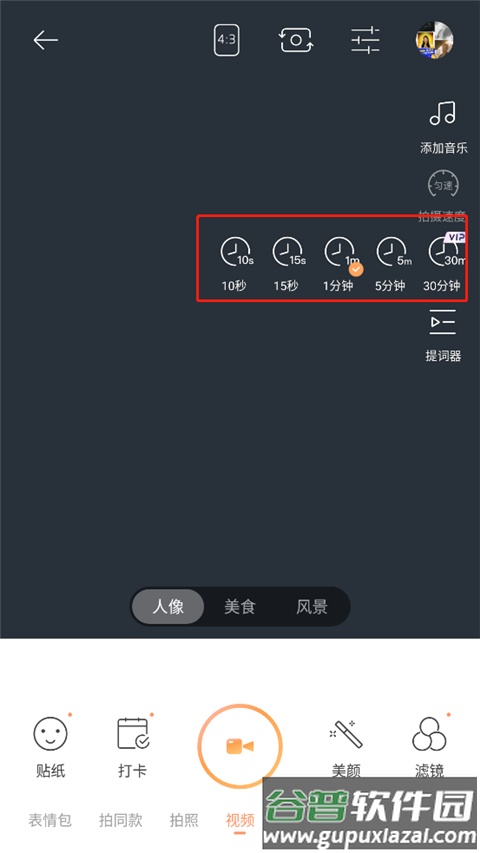Image resolution: width=480 pixels, height=853 pixels.
Task: Open the 提词器 teleprompter
Action: point(443,335)
